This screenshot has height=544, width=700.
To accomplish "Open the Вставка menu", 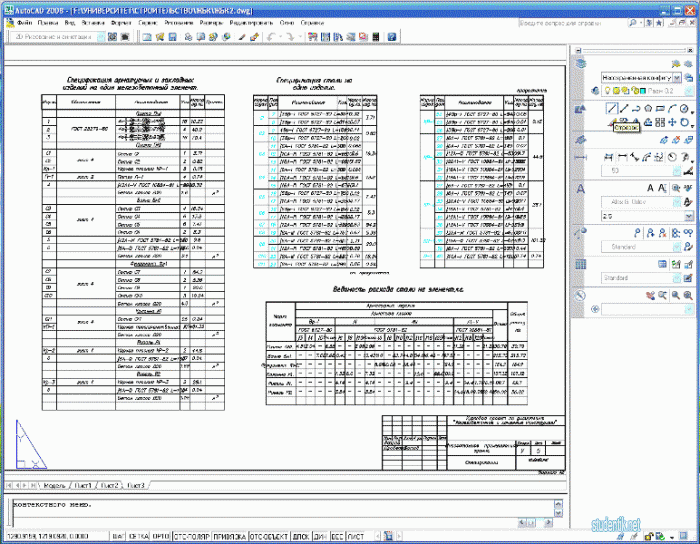I will [x=93, y=22].
